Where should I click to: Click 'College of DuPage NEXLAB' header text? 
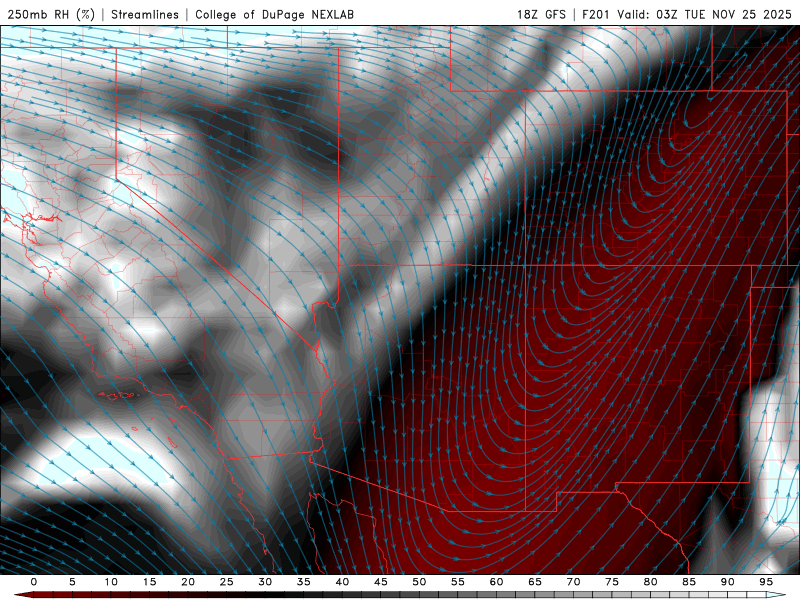tap(274, 14)
